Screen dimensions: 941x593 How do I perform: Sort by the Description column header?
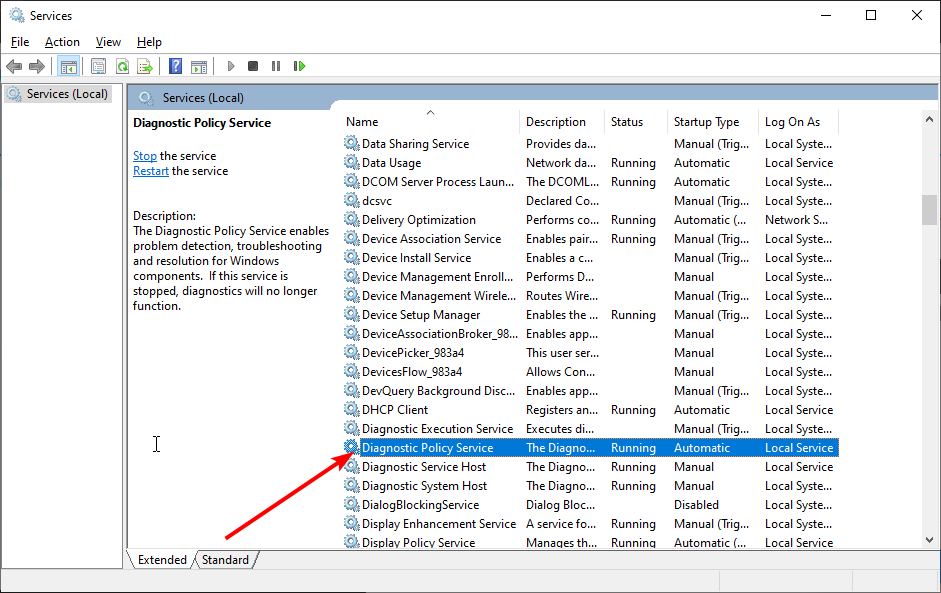[562, 122]
